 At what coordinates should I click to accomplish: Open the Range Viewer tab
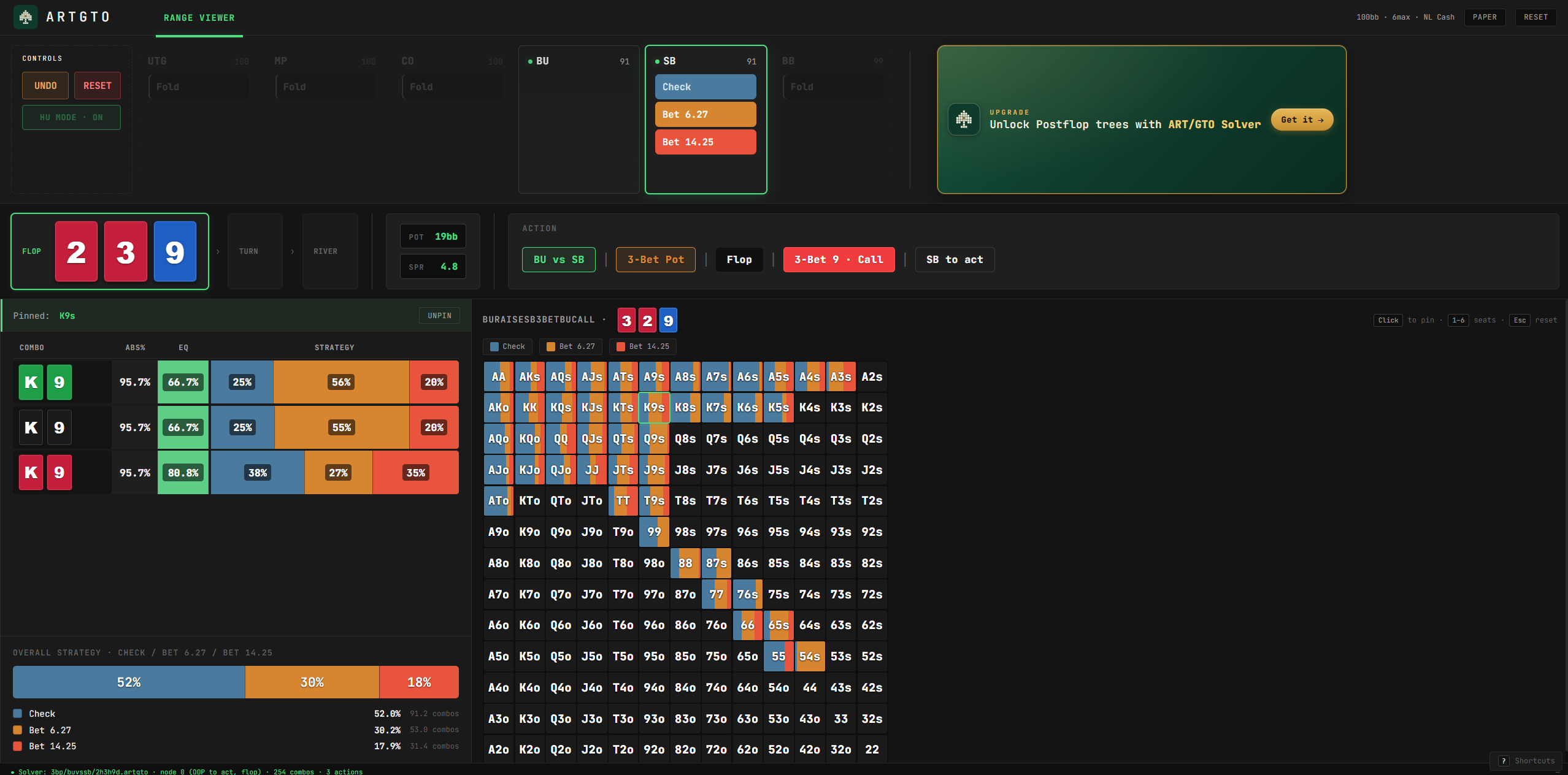[199, 18]
